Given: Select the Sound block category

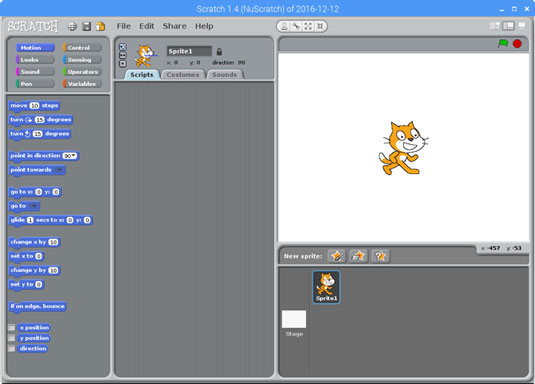Looking at the screenshot, I should point(35,72).
